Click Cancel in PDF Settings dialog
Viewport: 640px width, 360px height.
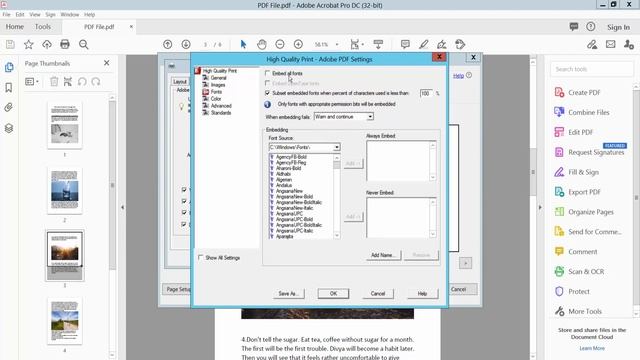click(x=378, y=293)
